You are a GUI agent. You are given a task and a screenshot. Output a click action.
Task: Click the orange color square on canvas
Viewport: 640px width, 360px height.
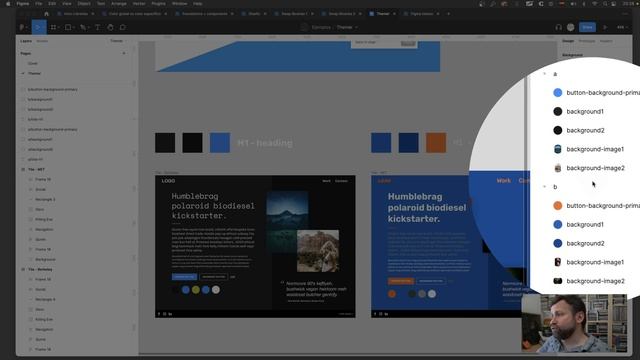pos(436,142)
